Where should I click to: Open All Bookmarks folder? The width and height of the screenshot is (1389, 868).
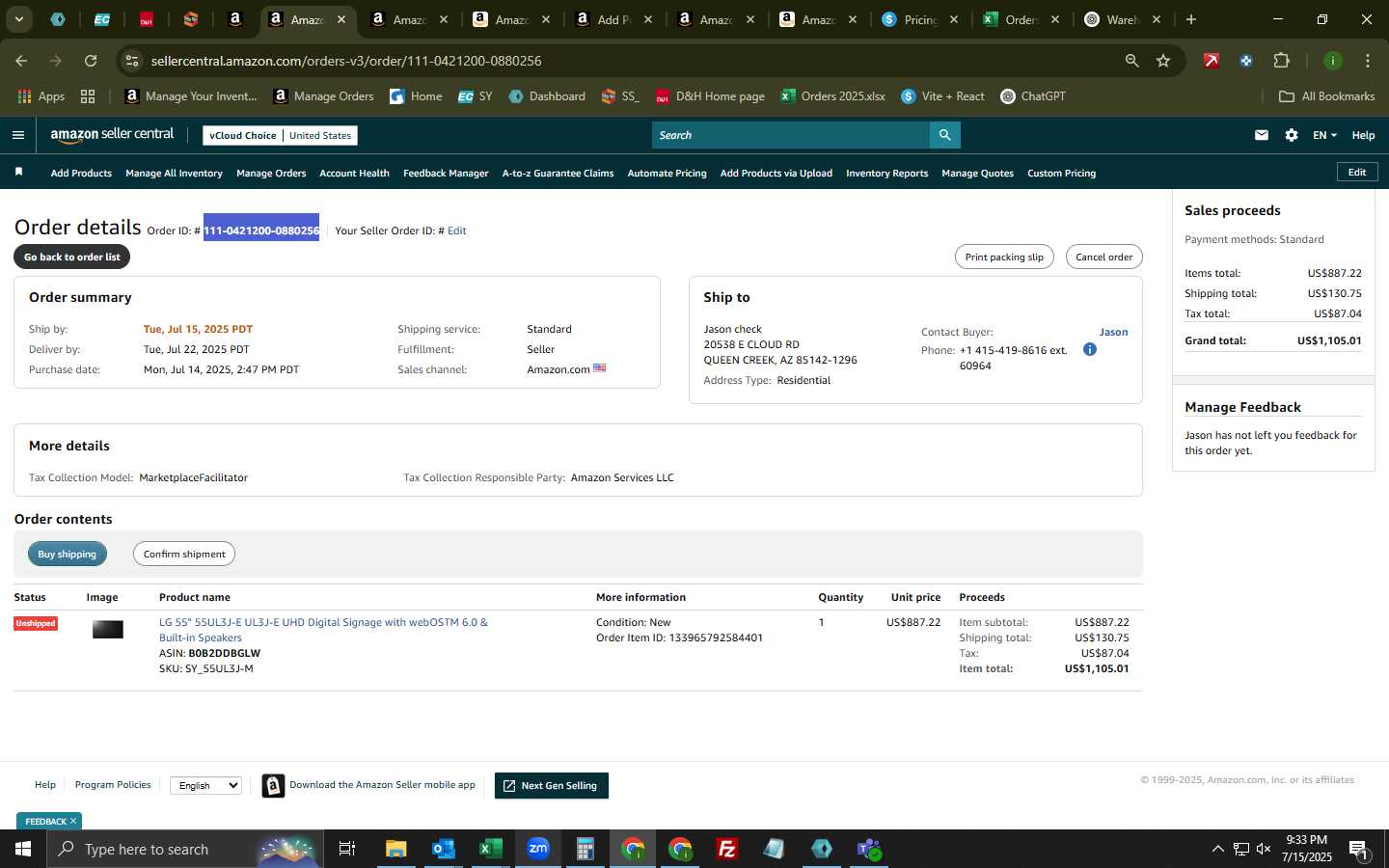coord(1326,96)
